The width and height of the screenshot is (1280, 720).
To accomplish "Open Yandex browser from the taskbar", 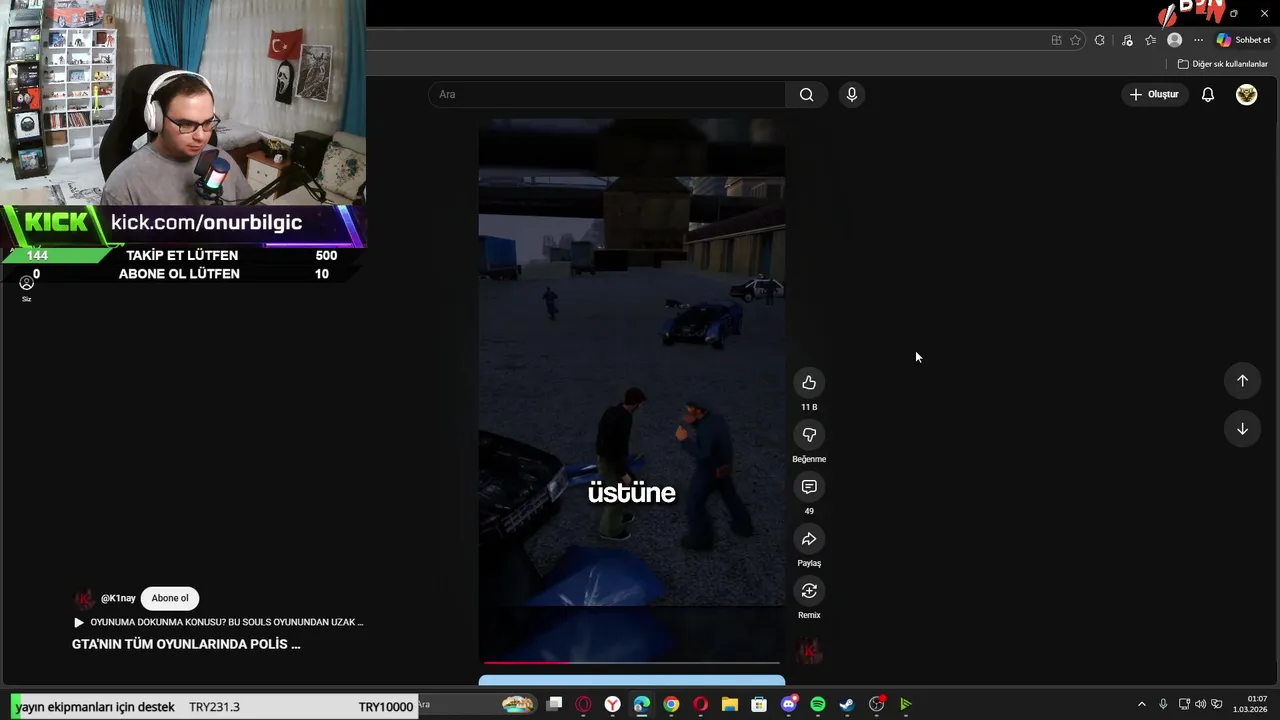I will [612, 704].
